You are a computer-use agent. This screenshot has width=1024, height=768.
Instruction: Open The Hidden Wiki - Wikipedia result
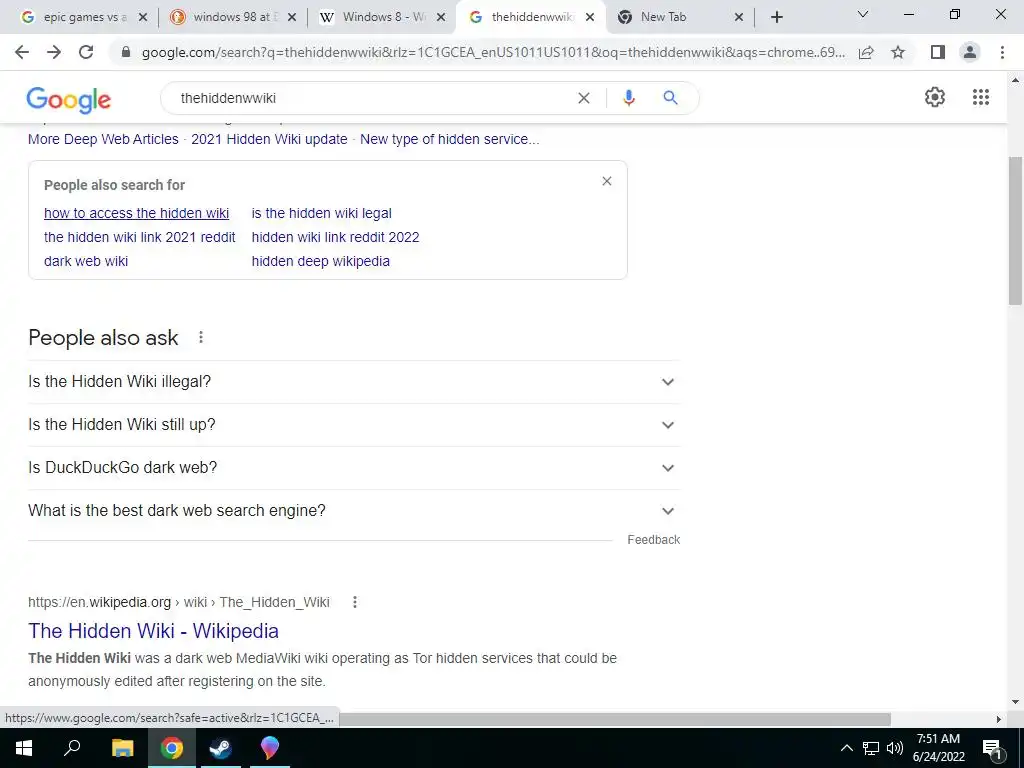[153, 631]
